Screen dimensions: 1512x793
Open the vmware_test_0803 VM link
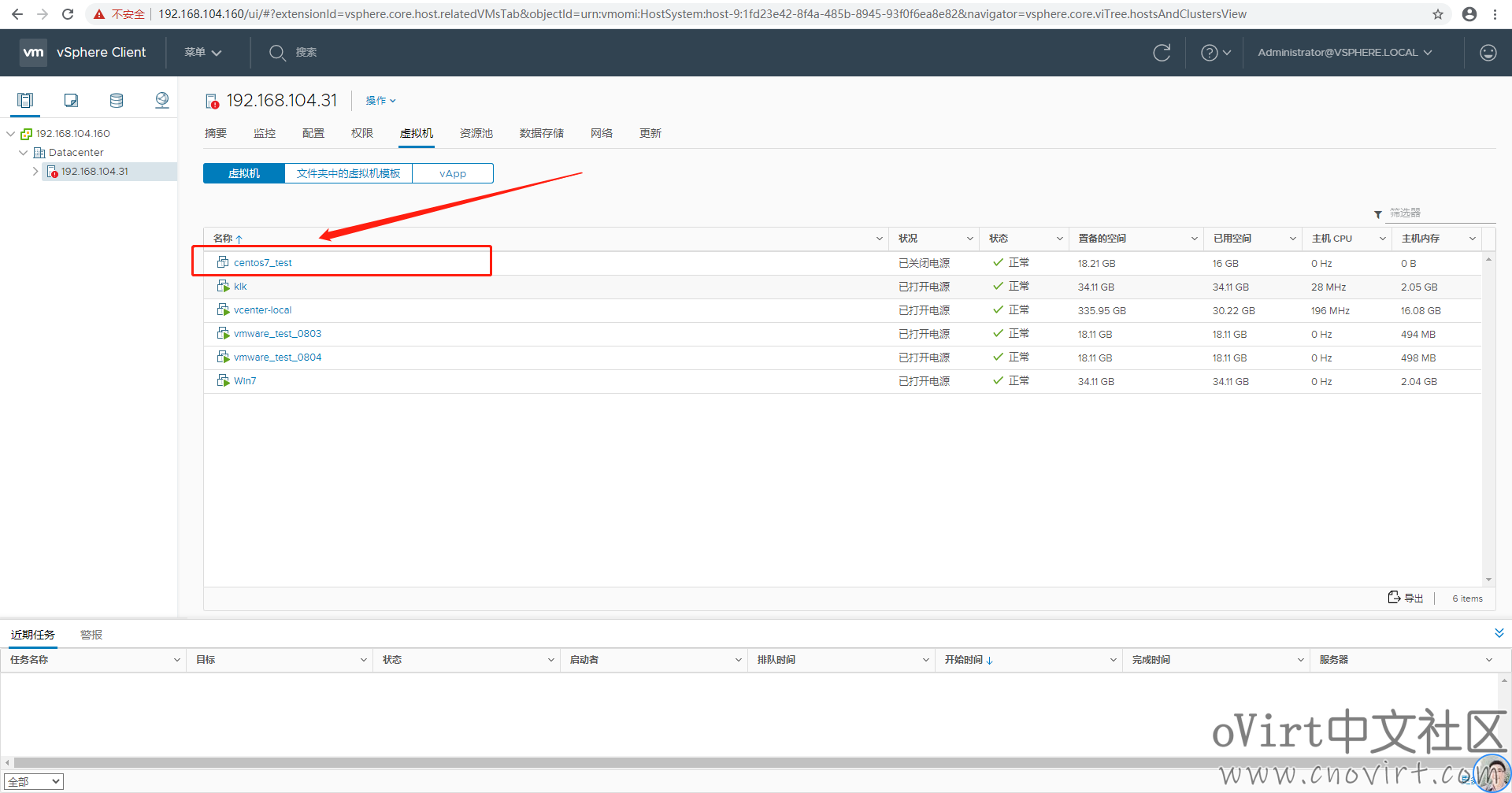(x=278, y=334)
